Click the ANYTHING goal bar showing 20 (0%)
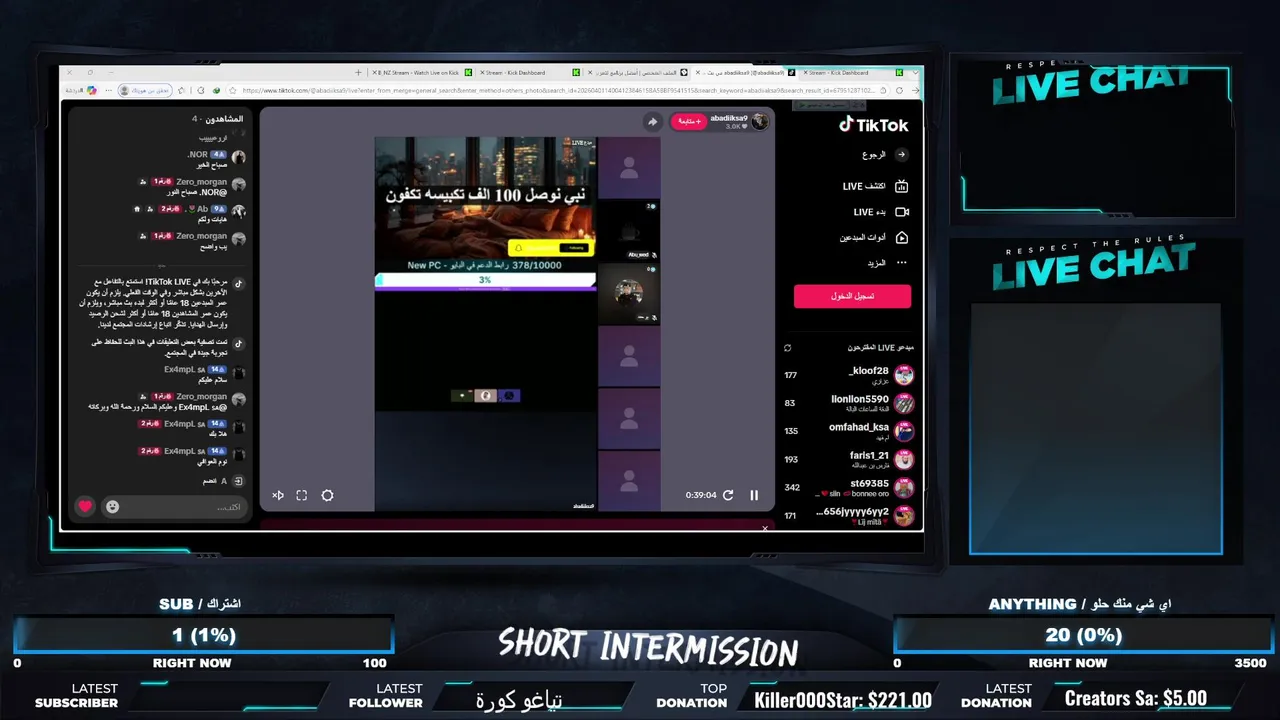Screen dimensions: 1280x720 point(1083,635)
